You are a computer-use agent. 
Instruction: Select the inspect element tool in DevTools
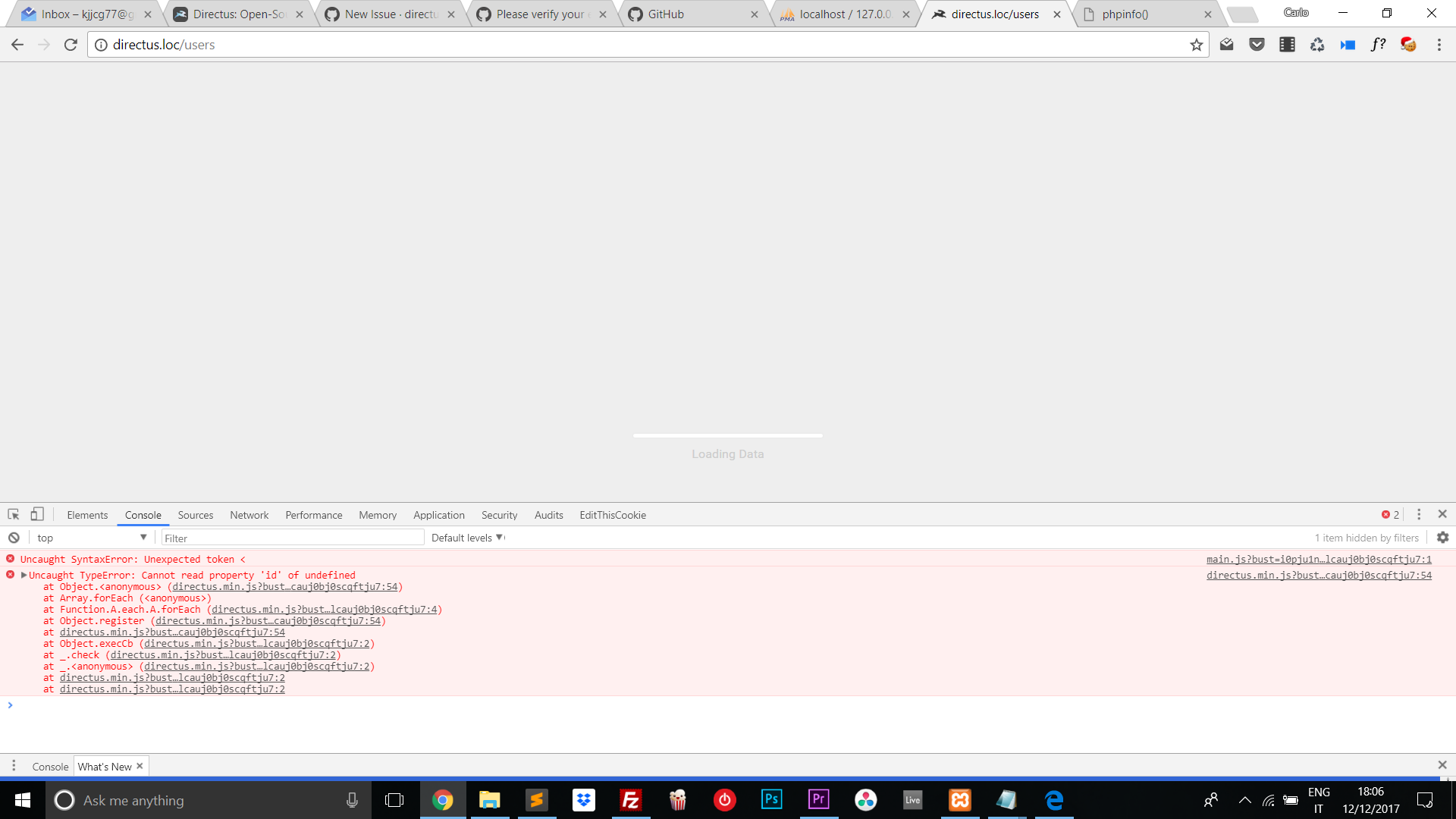(13, 514)
